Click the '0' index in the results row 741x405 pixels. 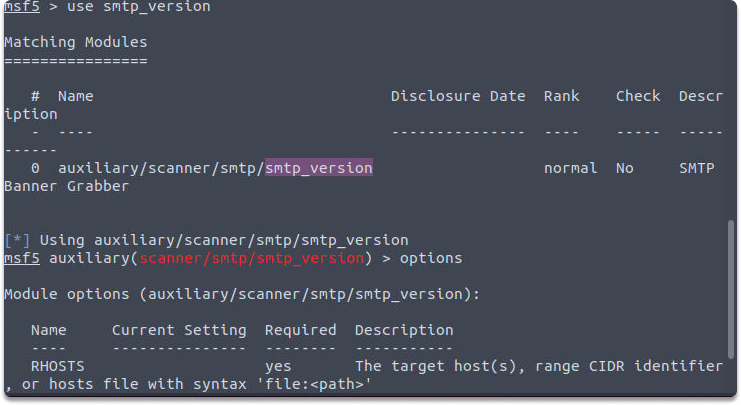coord(35,168)
